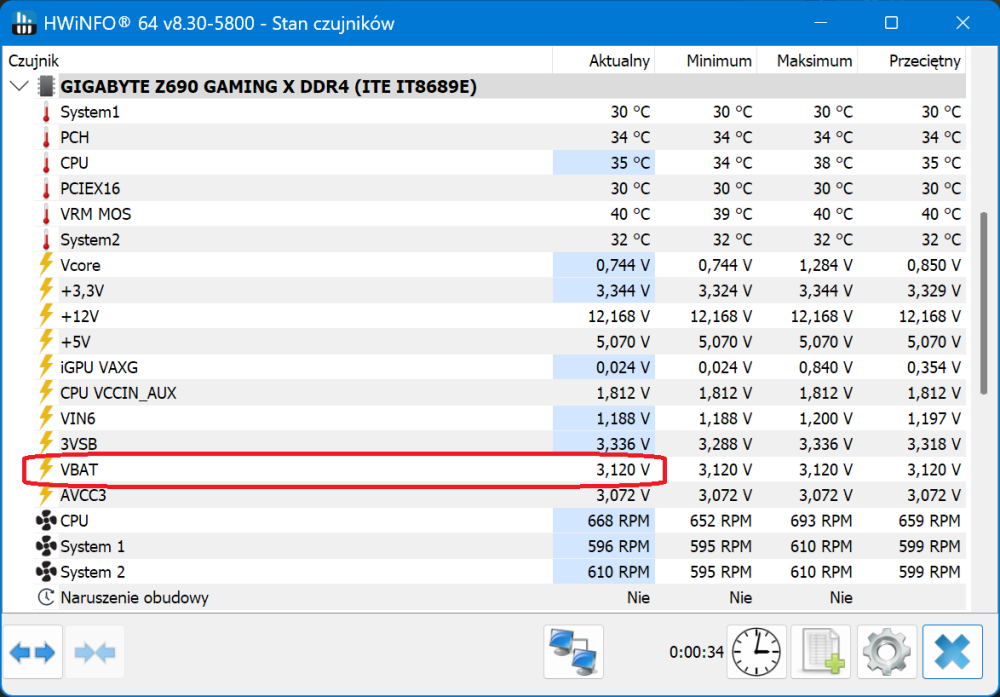Screen dimensions: 1000x697
Task: Open sensor settings via gear icon
Action: (887, 652)
